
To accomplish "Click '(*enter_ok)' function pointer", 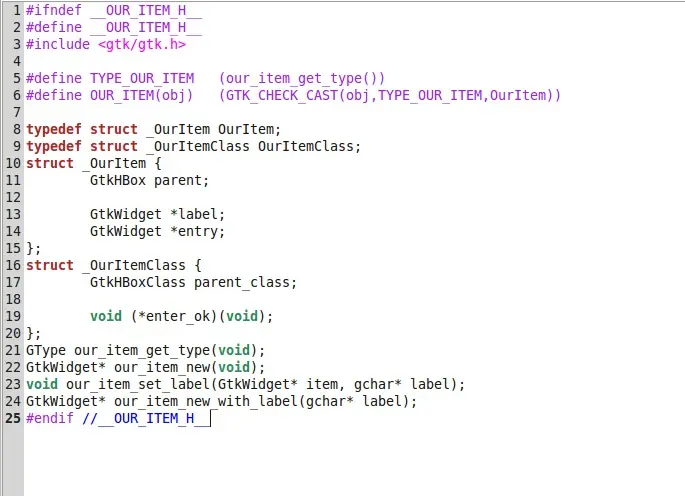I will (174, 316).
